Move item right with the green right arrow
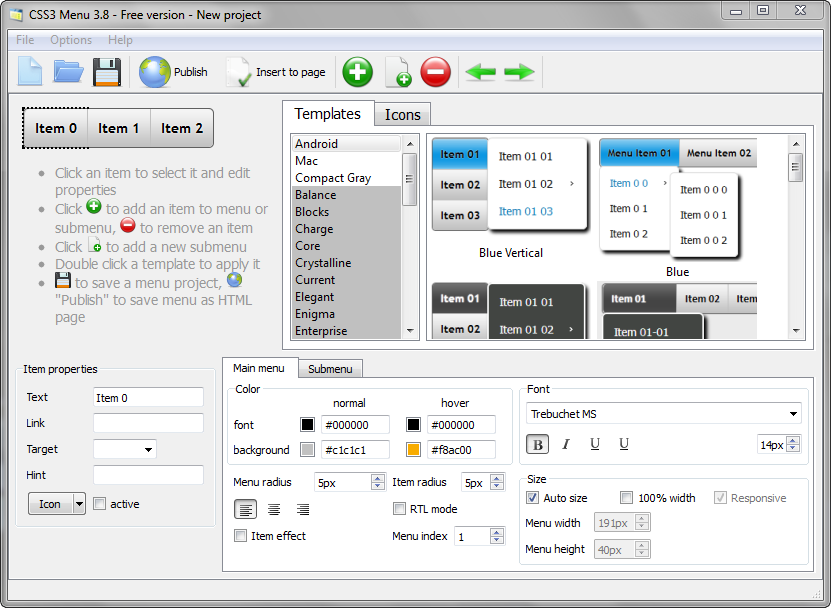This screenshot has width=831, height=608. tap(519, 72)
